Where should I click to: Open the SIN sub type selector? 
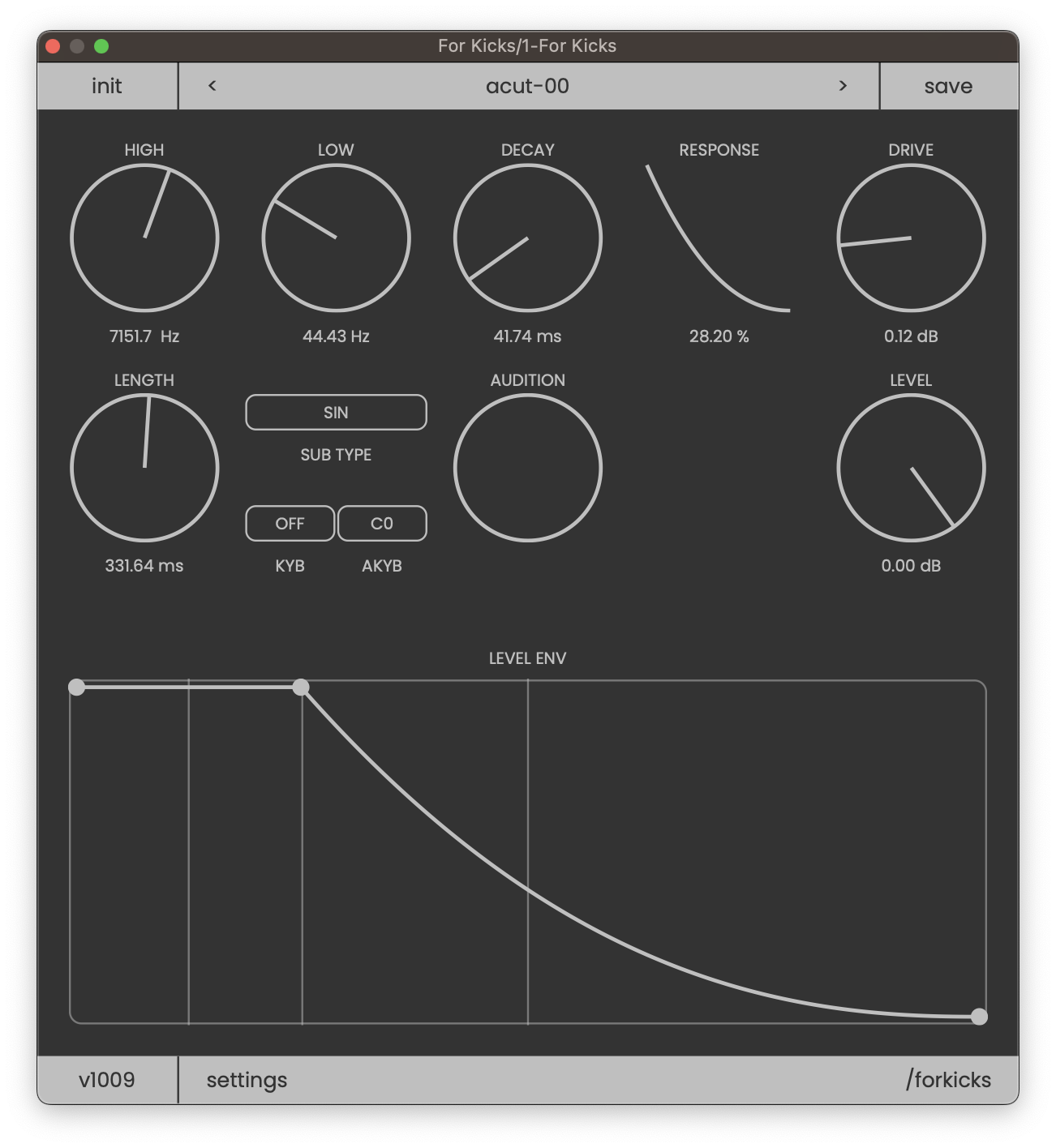tap(336, 413)
